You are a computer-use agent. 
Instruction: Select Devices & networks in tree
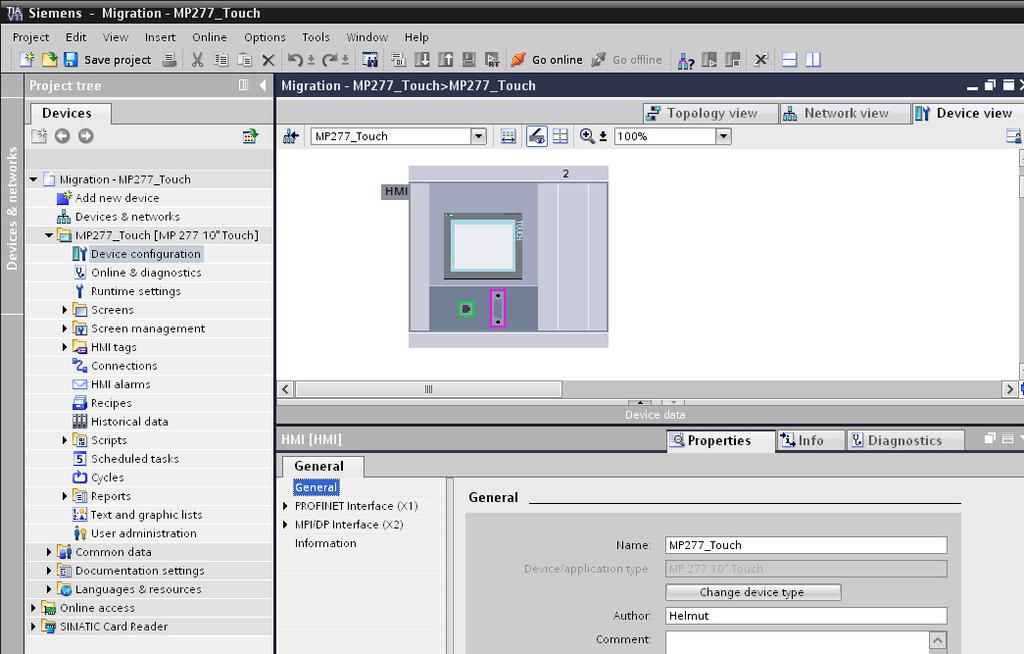point(127,217)
